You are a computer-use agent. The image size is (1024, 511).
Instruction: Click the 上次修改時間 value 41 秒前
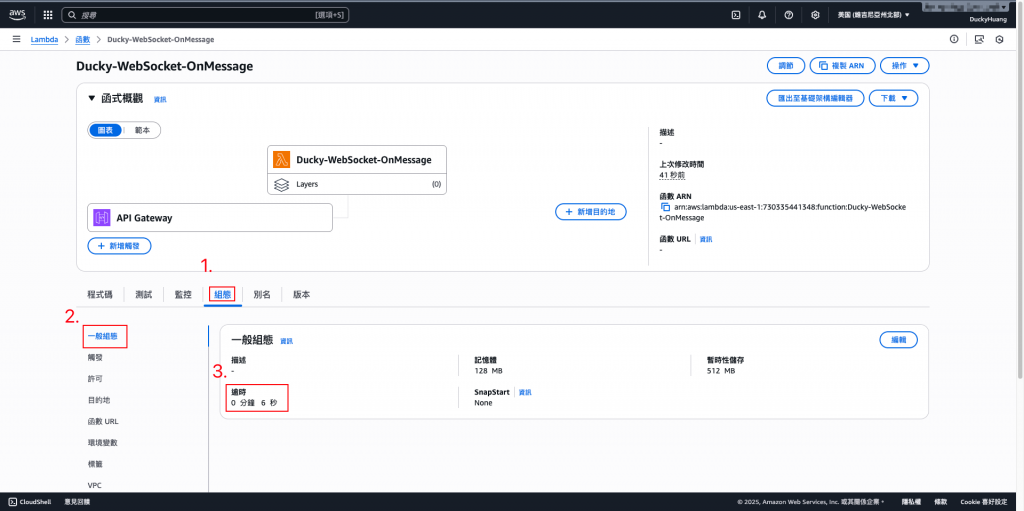[672, 176]
